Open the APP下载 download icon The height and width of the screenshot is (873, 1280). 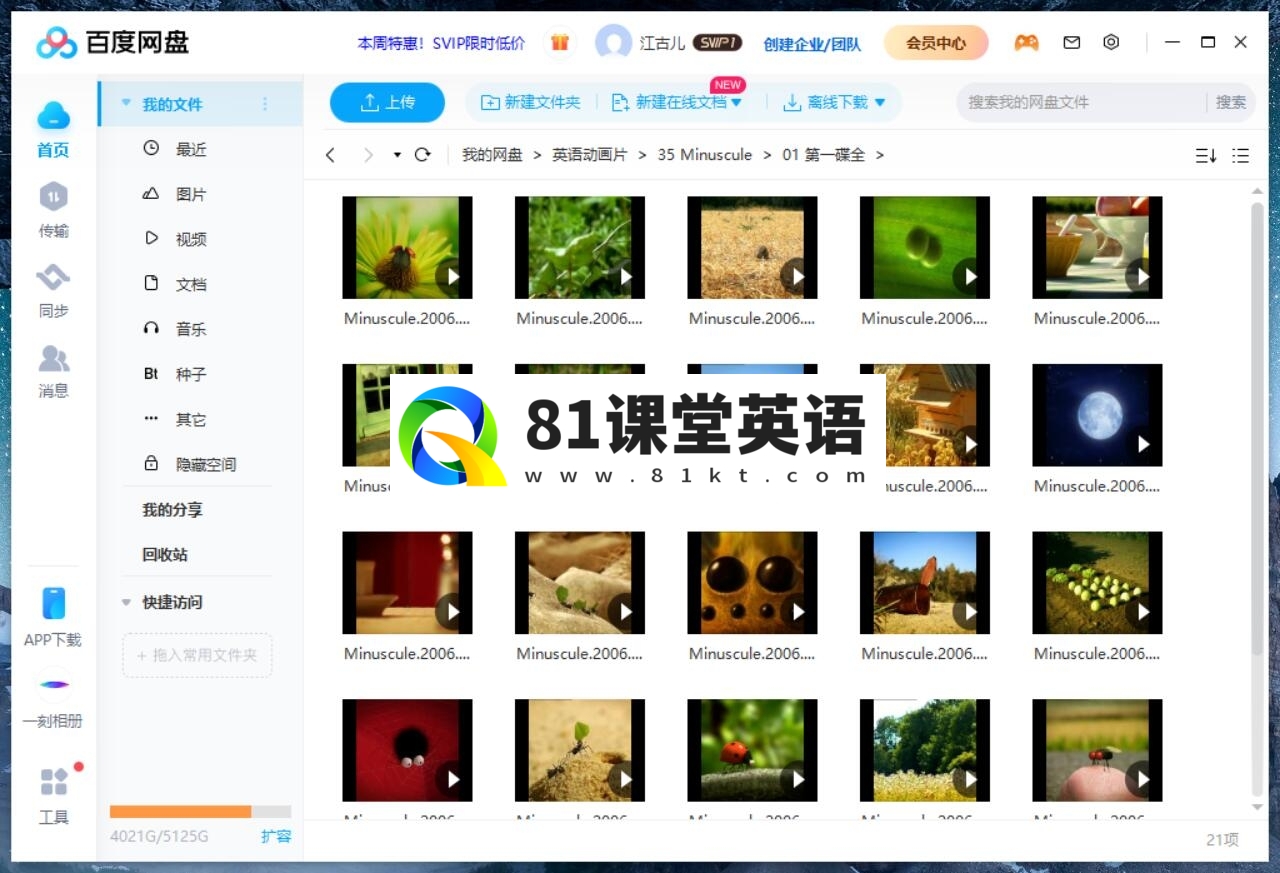[x=53, y=603]
